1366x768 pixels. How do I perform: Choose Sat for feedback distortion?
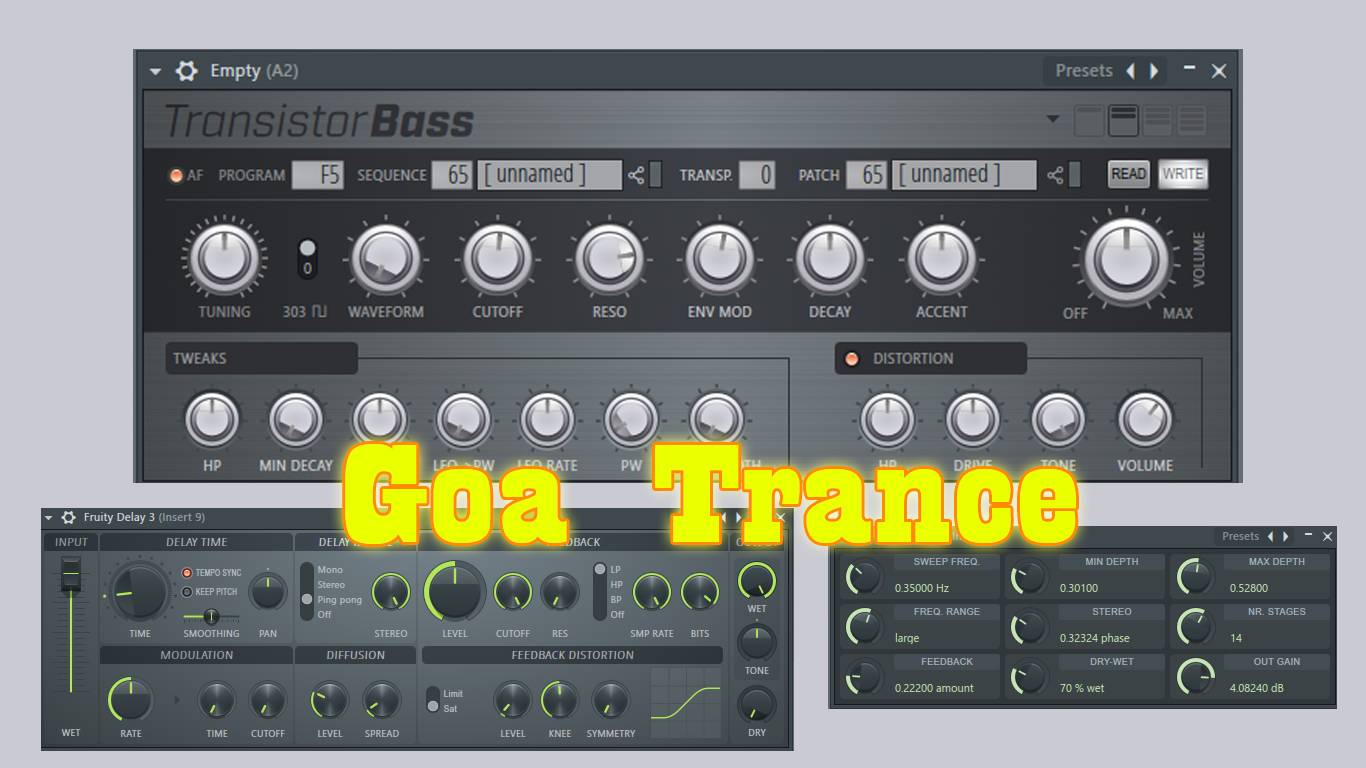450,709
